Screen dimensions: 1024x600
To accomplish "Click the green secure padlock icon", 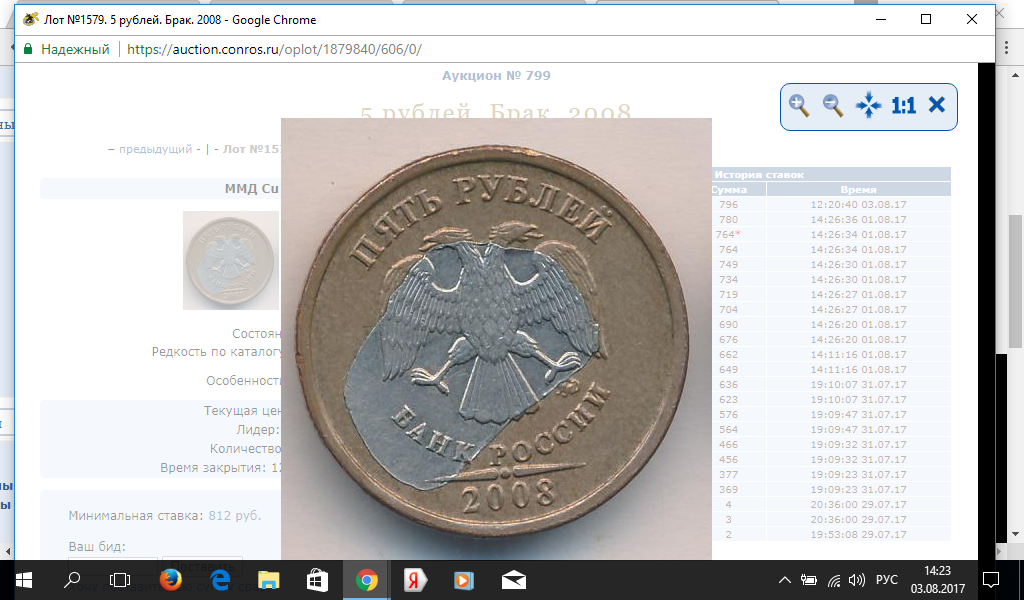I will point(28,49).
